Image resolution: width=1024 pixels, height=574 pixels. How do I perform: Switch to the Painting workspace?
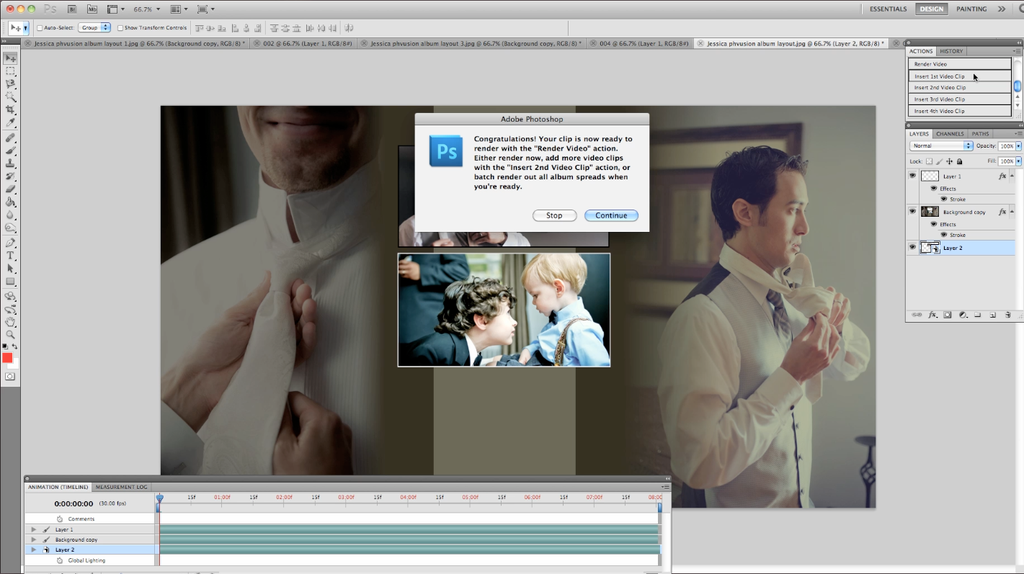(x=971, y=9)
